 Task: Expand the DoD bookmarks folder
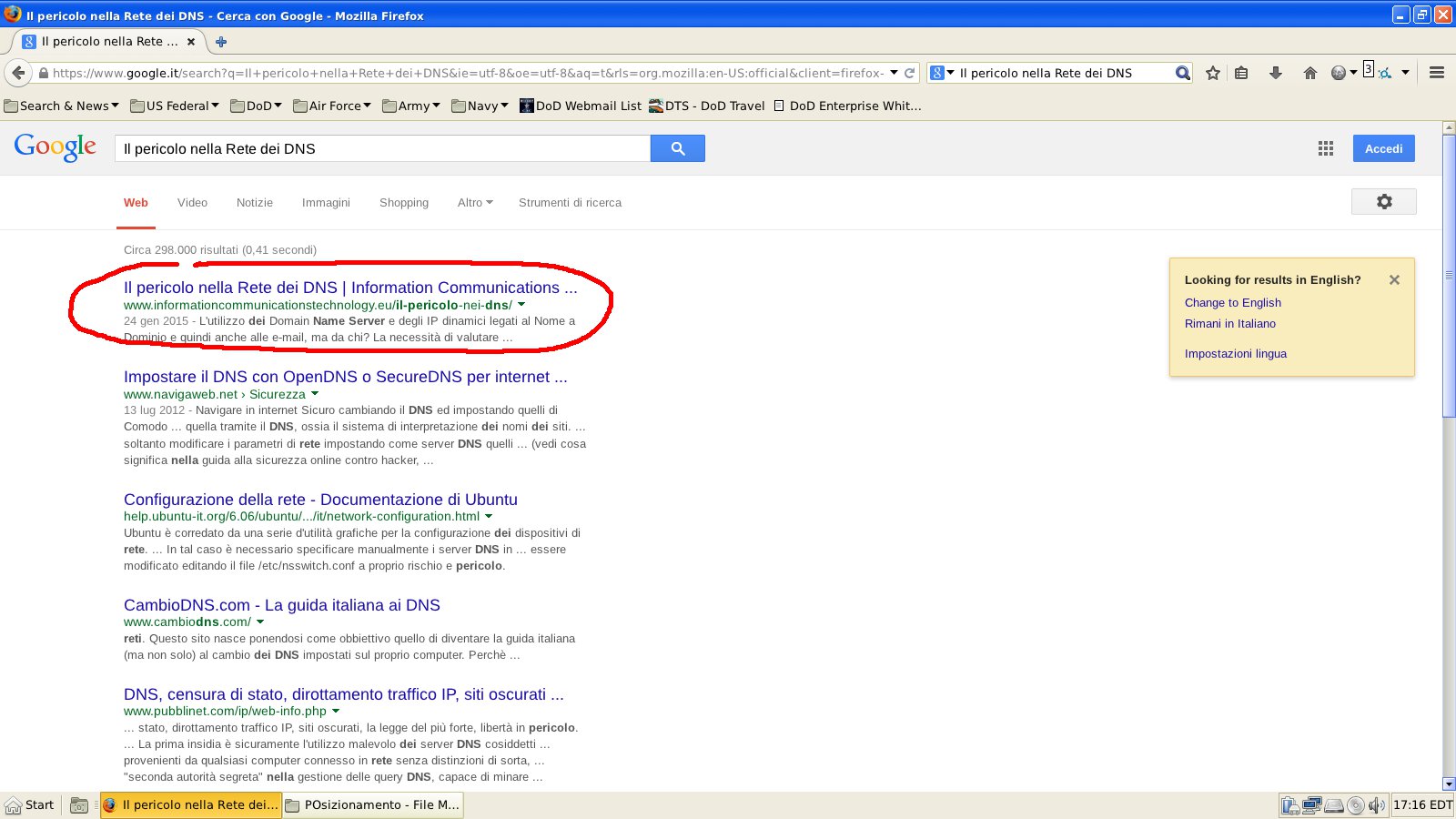coord(256,106)
